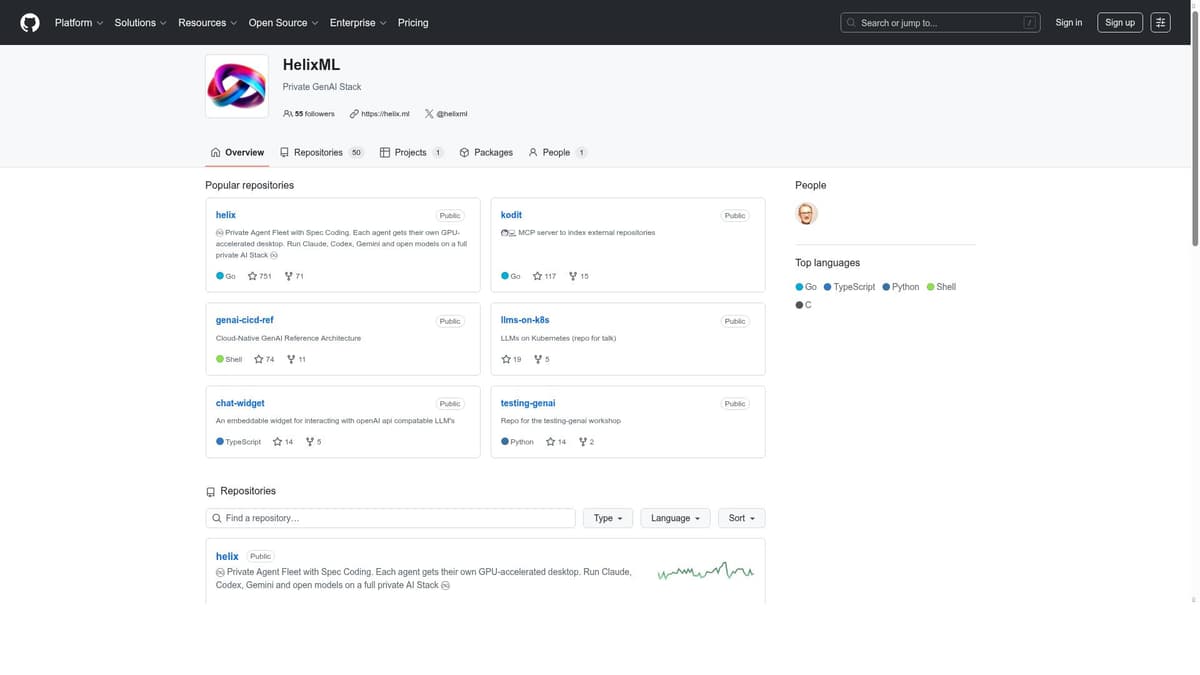Click the X @helixml profile link
1200x675 pixels.
coord(446,114)
